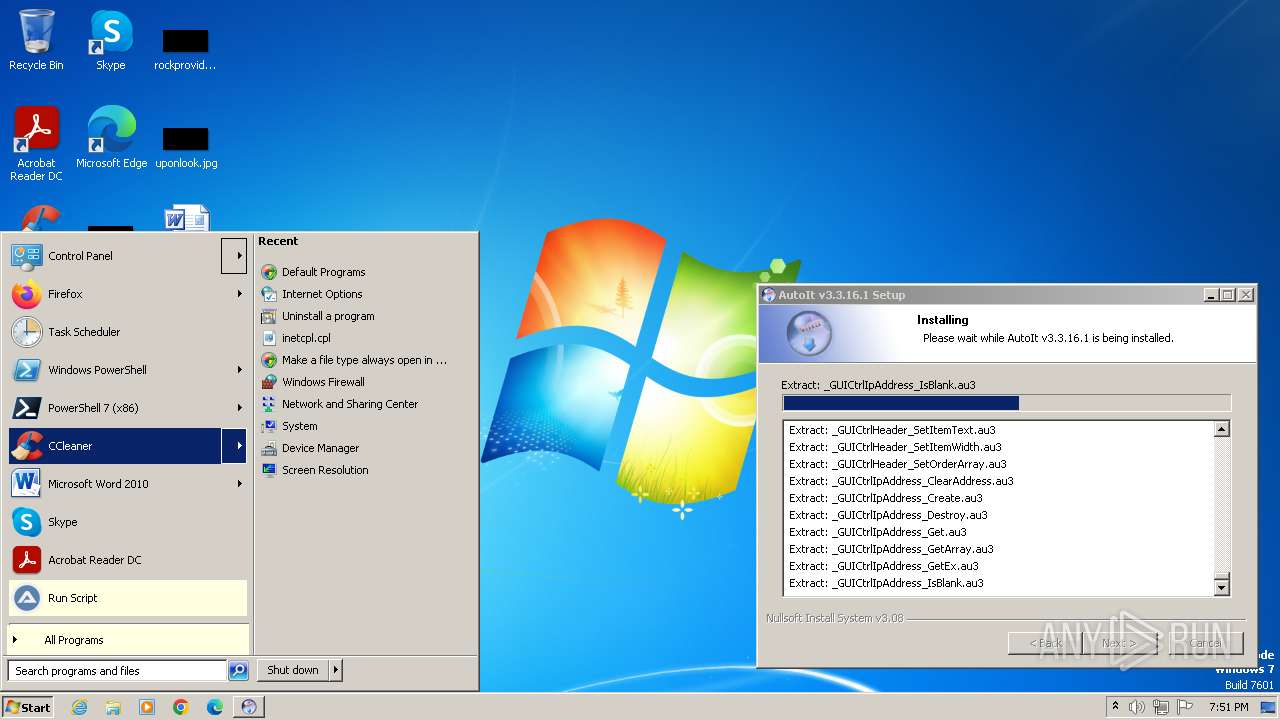
Task: Launch Windows PowerShell from the Start menu
Action: [115, 370]
